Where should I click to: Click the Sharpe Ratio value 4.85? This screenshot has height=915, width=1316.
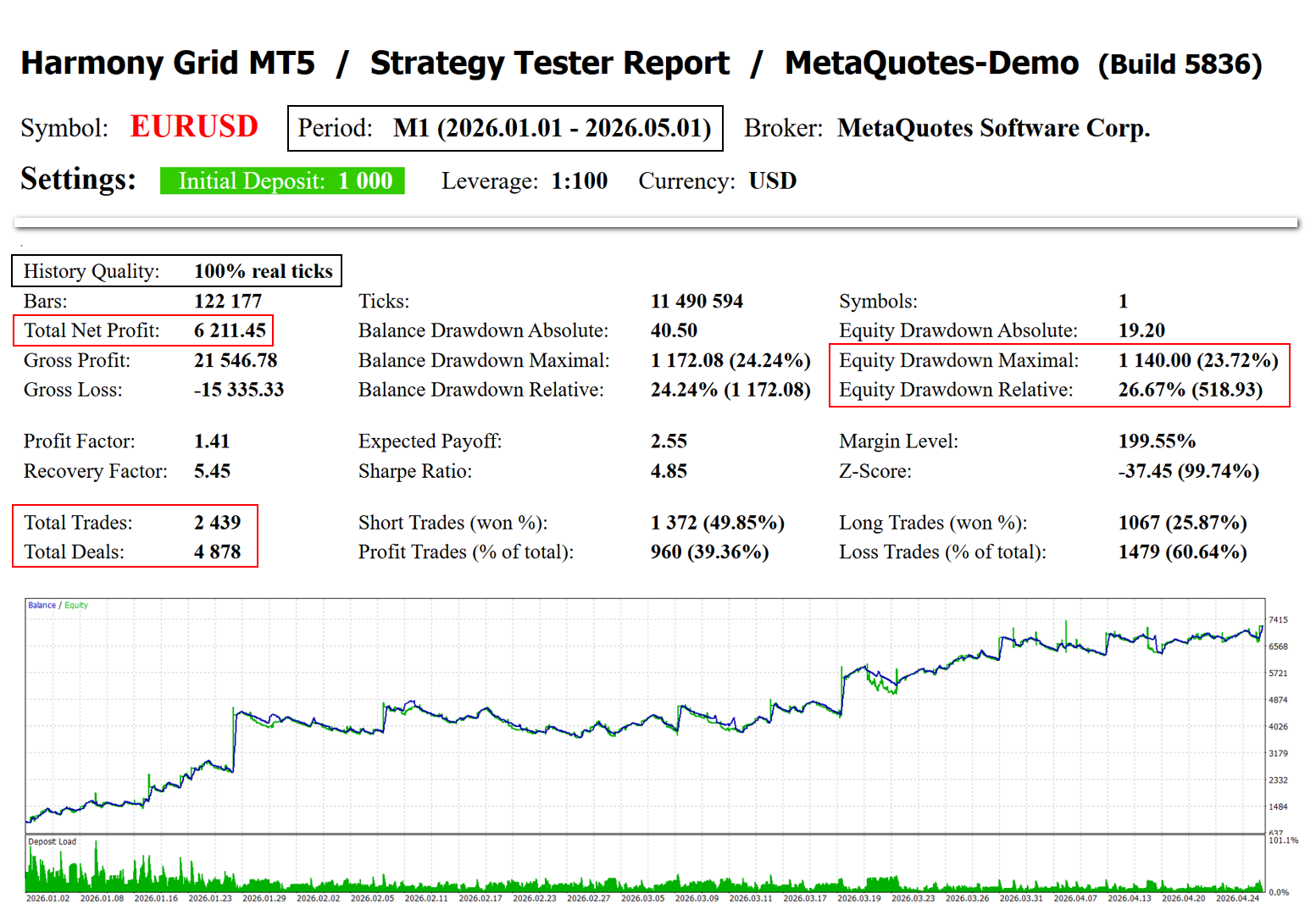pos(669,471)
